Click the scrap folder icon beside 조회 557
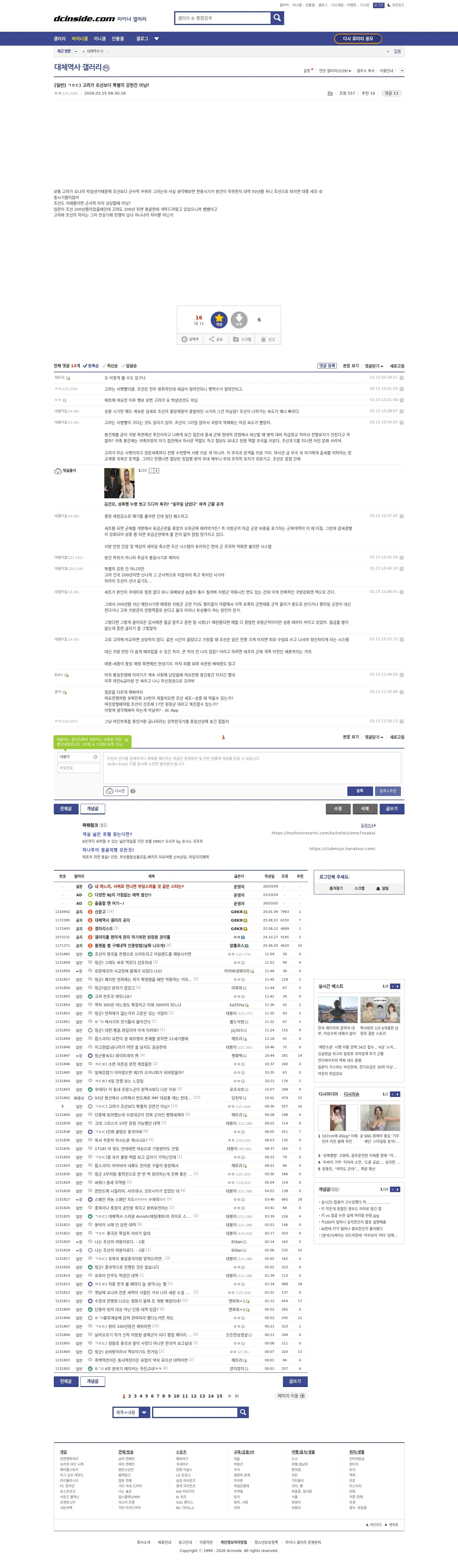The height and width of the screenshot is (1568, 458). point(330,94)
